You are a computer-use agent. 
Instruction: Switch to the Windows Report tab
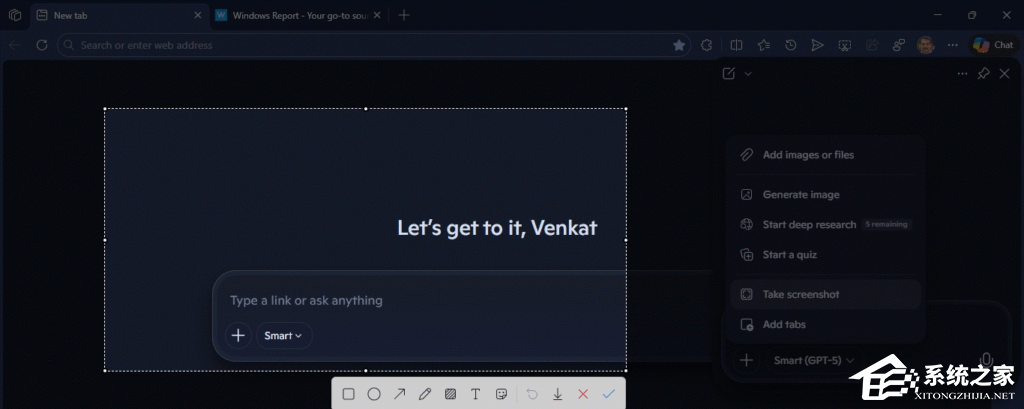click(298, 15)
